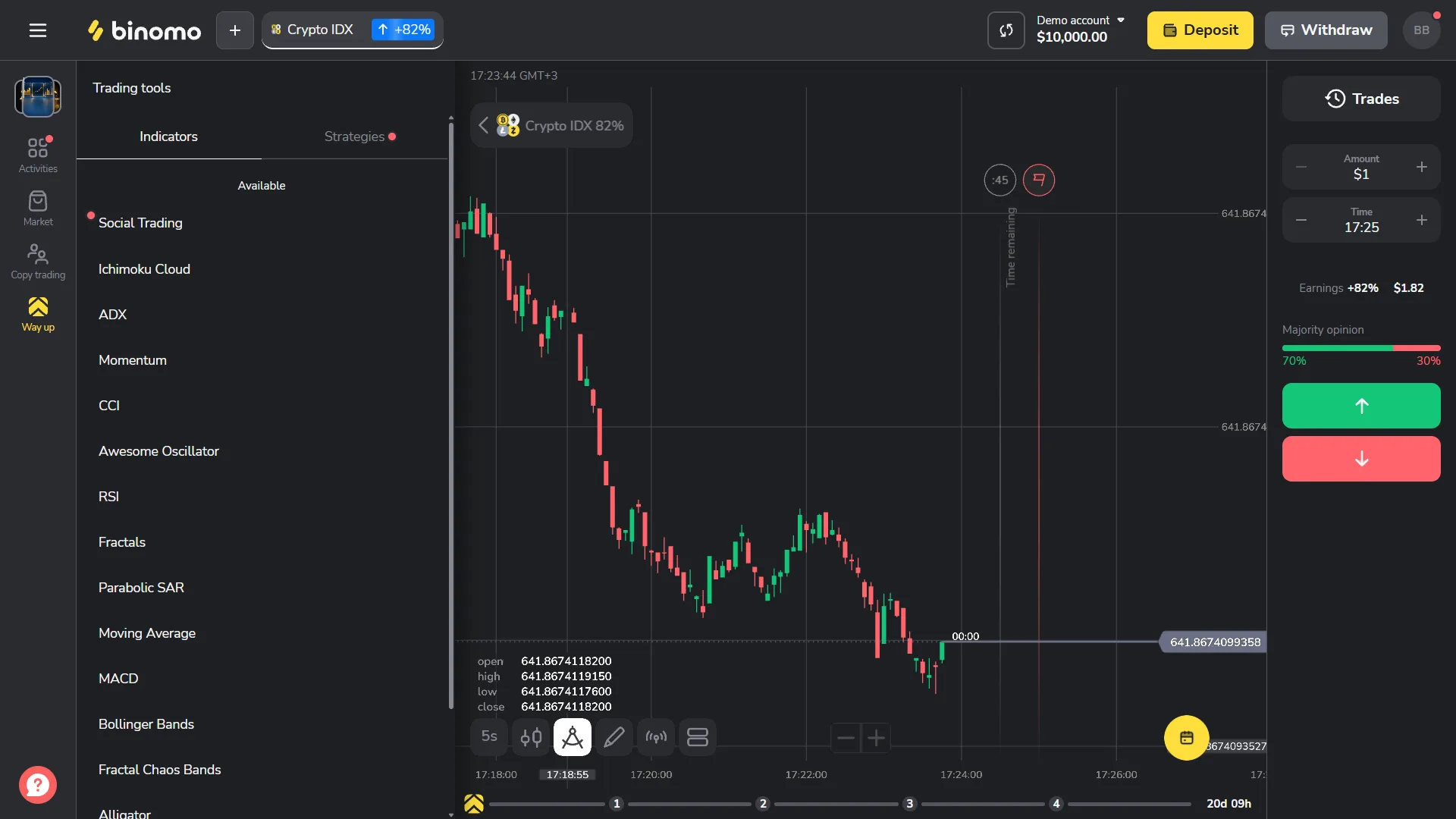Open the Trades history panel
The width and height of the screenshot is (1456, 819).
pos(1361,99)
